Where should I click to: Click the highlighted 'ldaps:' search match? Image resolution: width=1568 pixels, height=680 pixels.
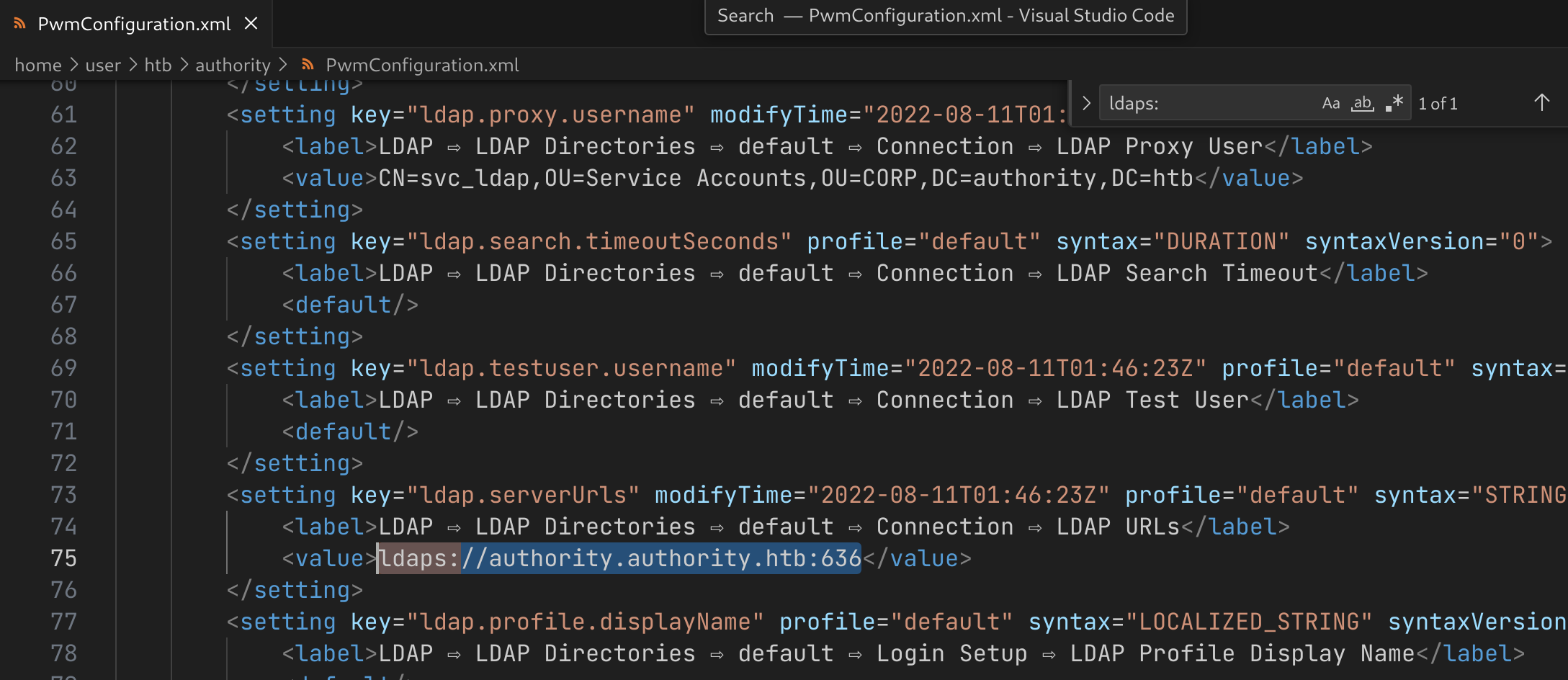[x=419, y=558]
